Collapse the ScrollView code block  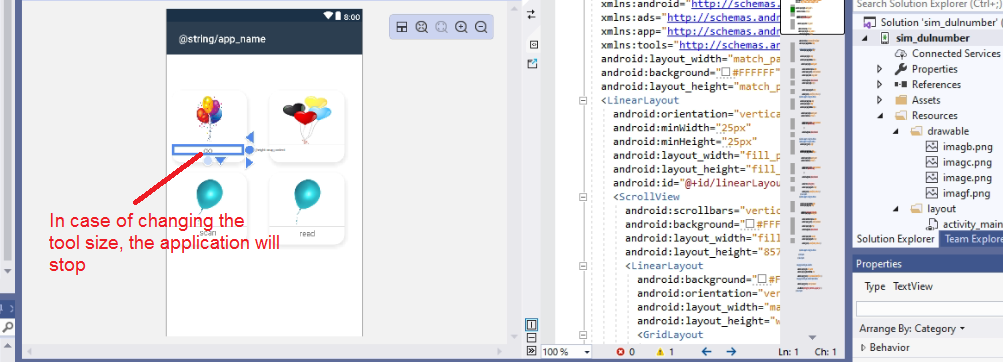click(x=583, y=197)
